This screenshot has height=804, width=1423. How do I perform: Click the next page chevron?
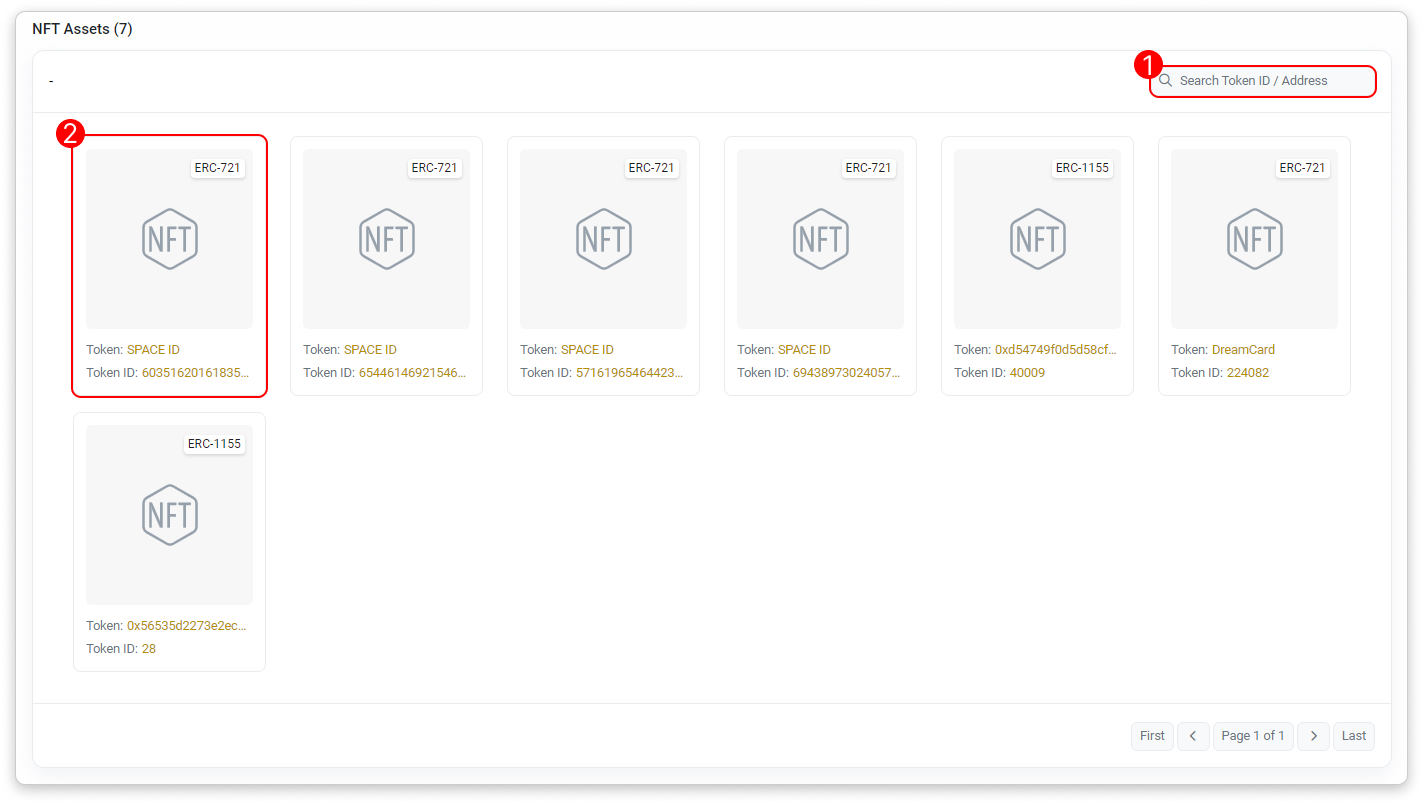[x=1313, y=736]
